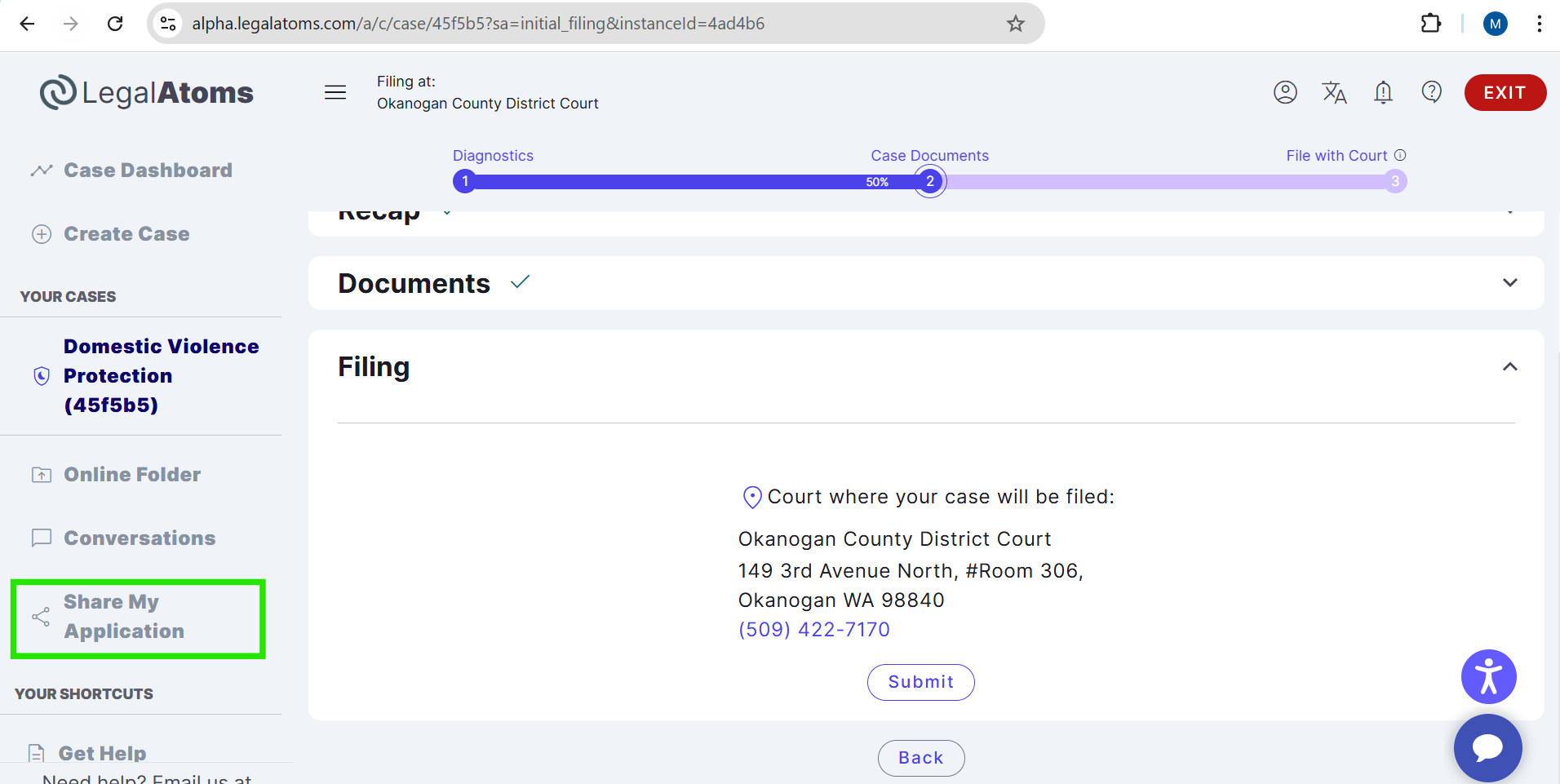Open the accessibility options widget

[1488, 676]
